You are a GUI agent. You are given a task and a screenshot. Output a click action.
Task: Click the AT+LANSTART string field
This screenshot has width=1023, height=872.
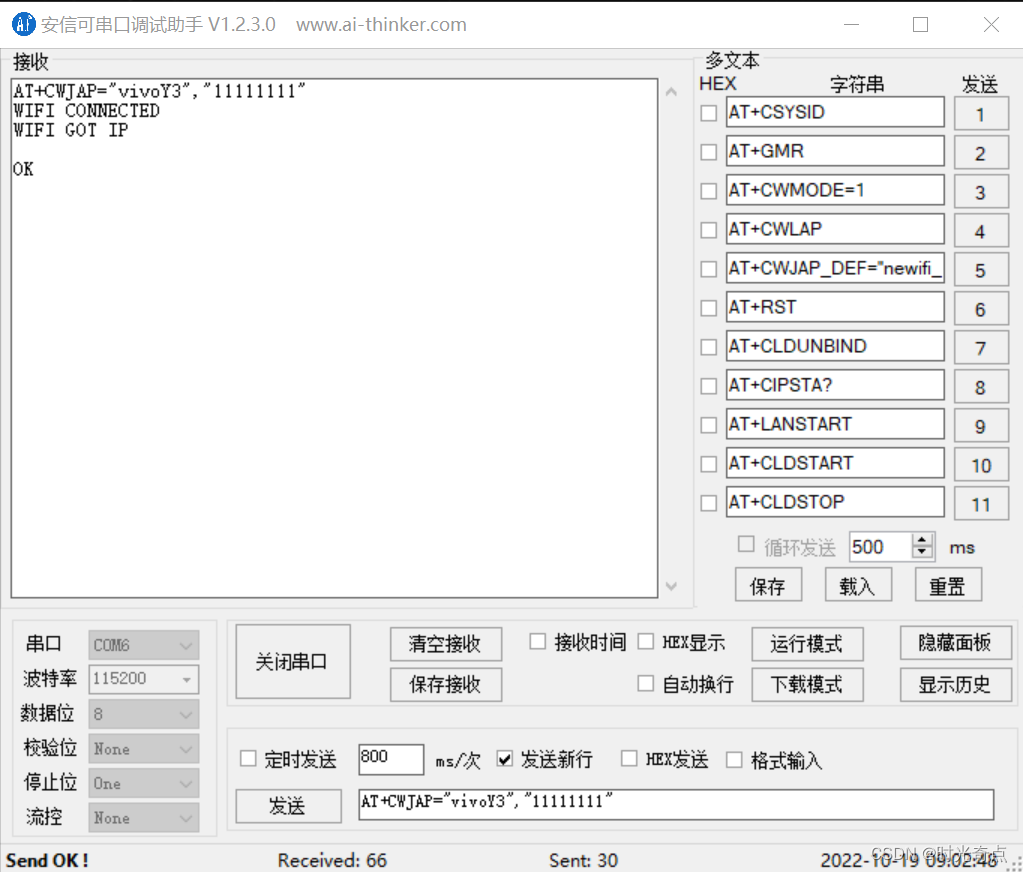point(835,424)
